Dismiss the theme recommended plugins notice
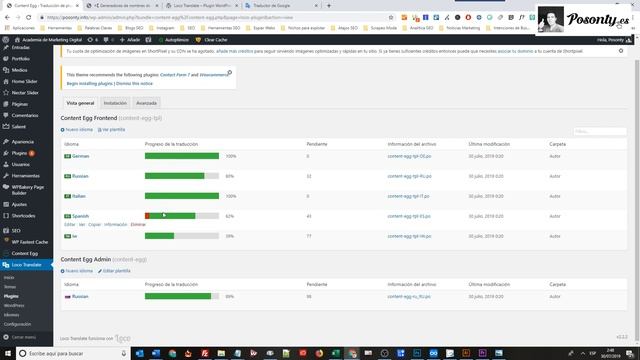 pos(230,73)
